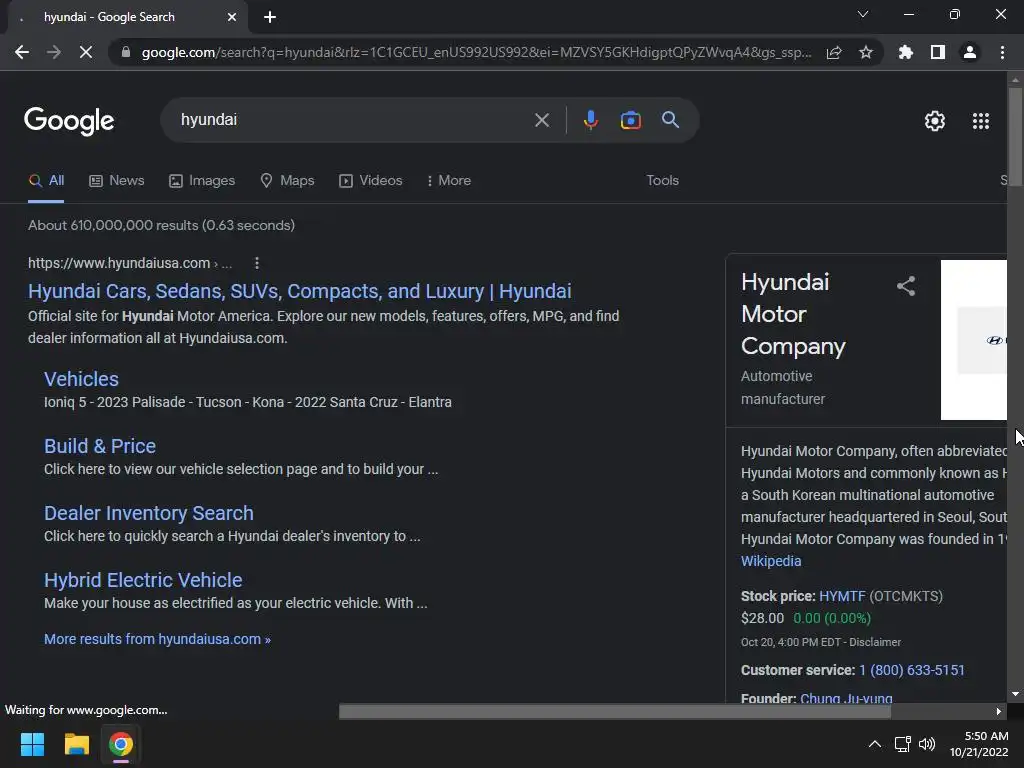1024x768 pixels.
Task: Open Hyundai Cars, Sedans, SUVs result
Action: click(x=300, y=291)
